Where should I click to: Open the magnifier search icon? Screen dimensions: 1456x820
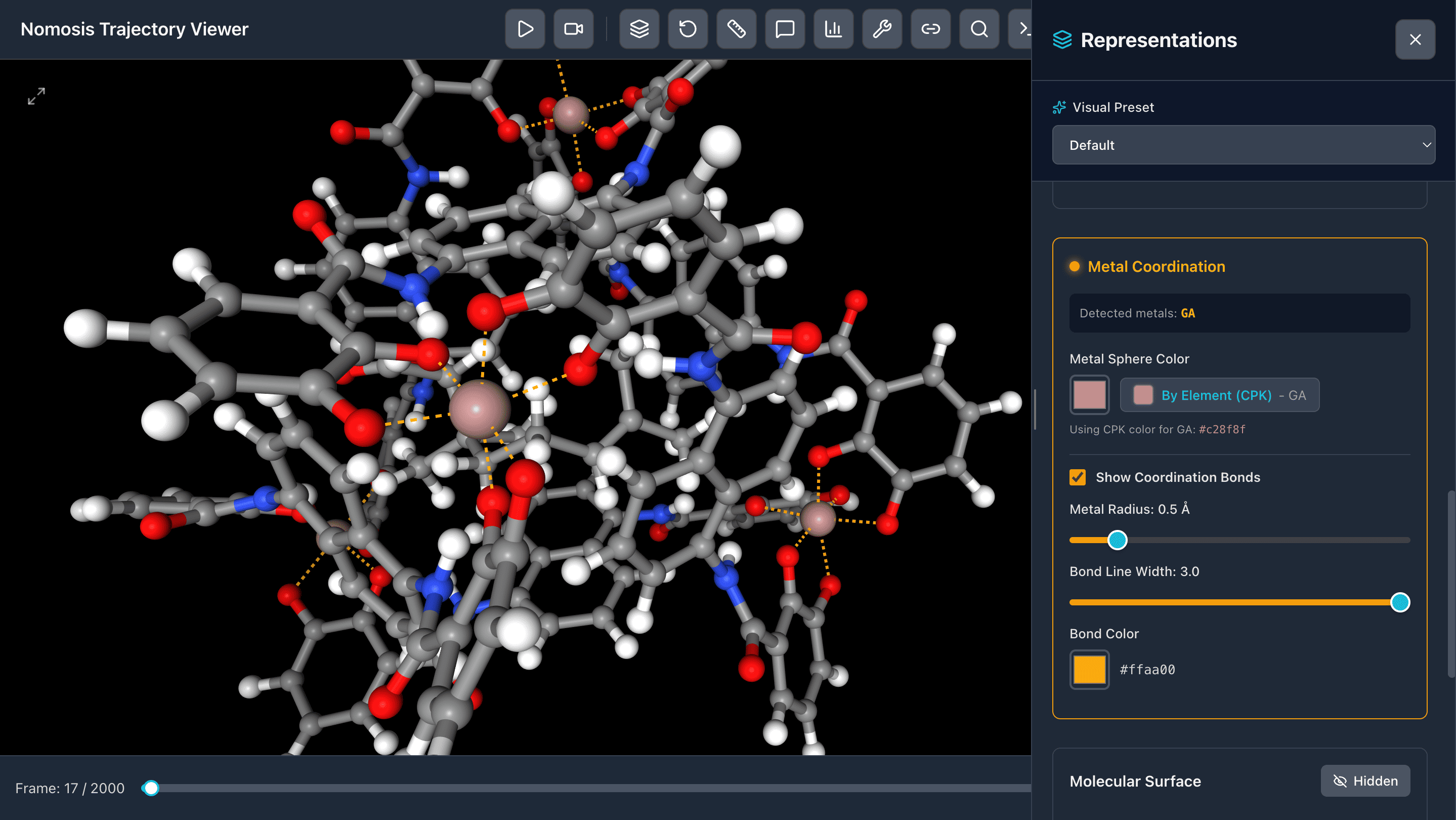(979, 29)
